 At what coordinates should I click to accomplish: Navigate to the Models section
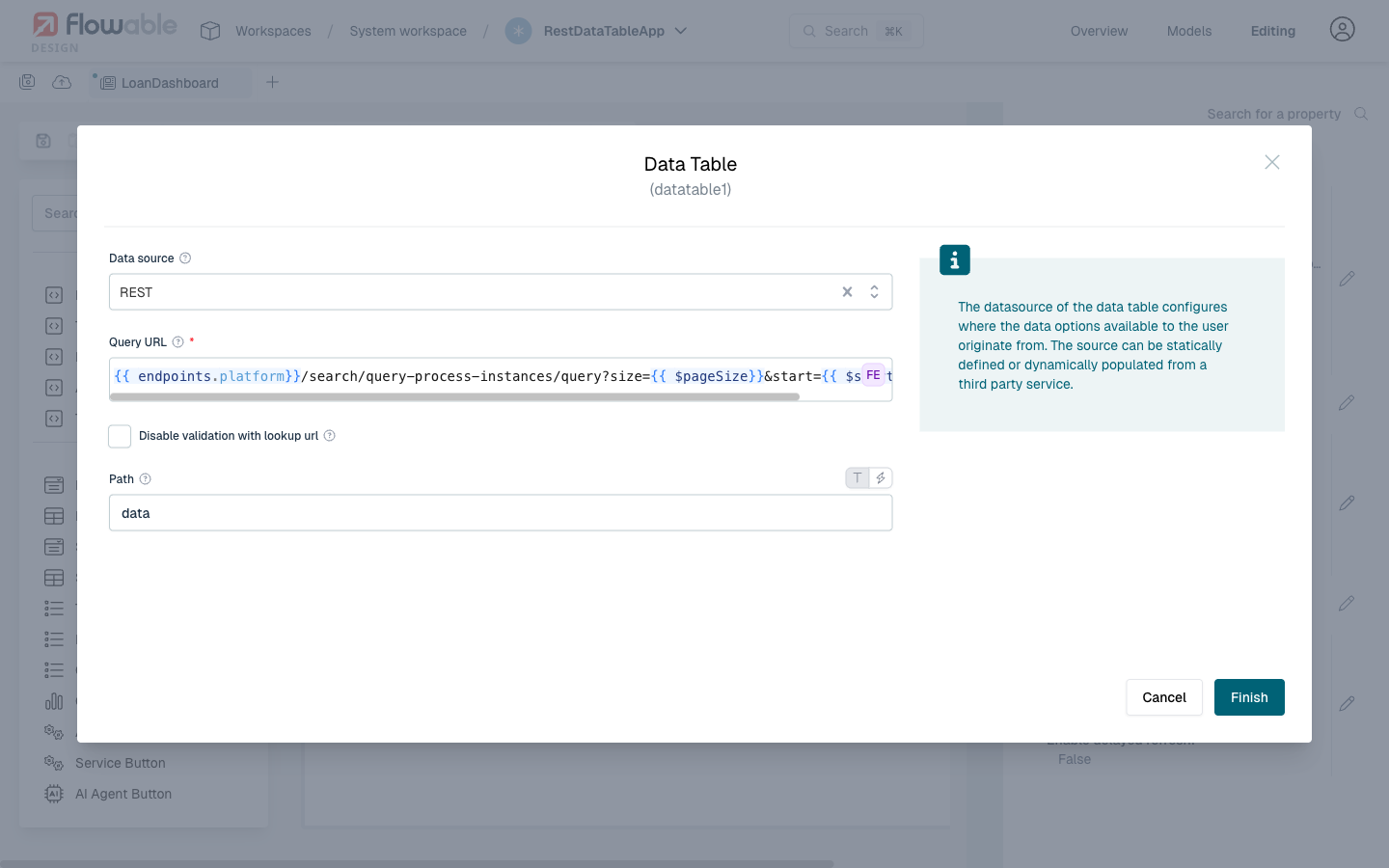1188,30
